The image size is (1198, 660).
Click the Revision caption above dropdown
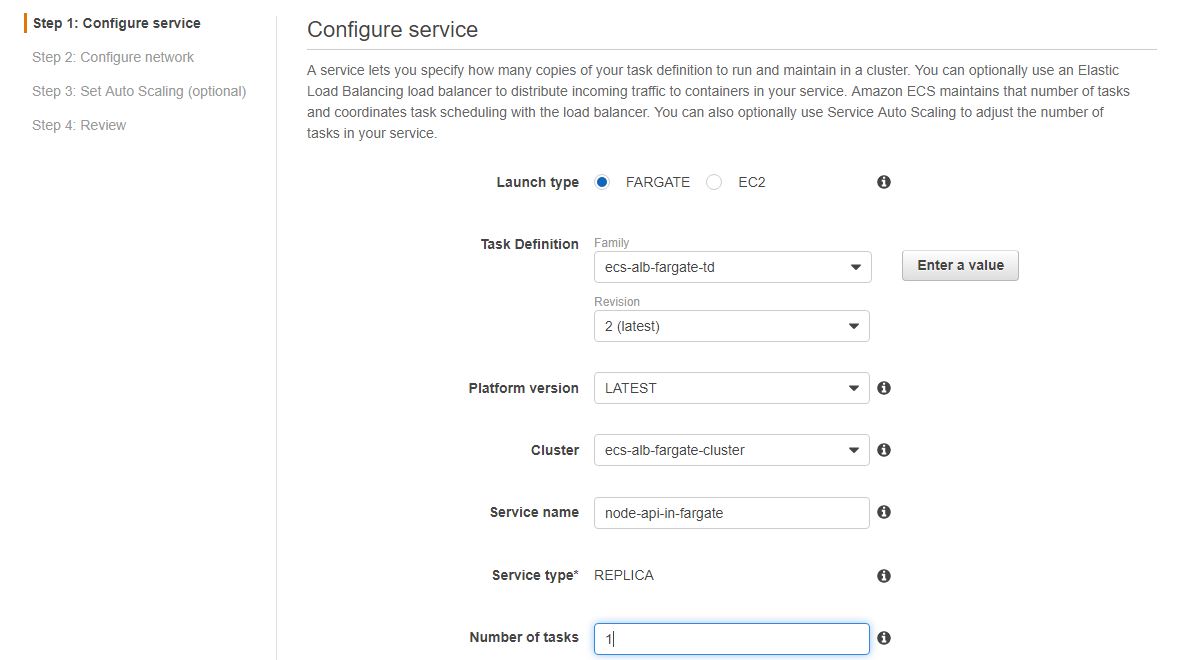617,302
